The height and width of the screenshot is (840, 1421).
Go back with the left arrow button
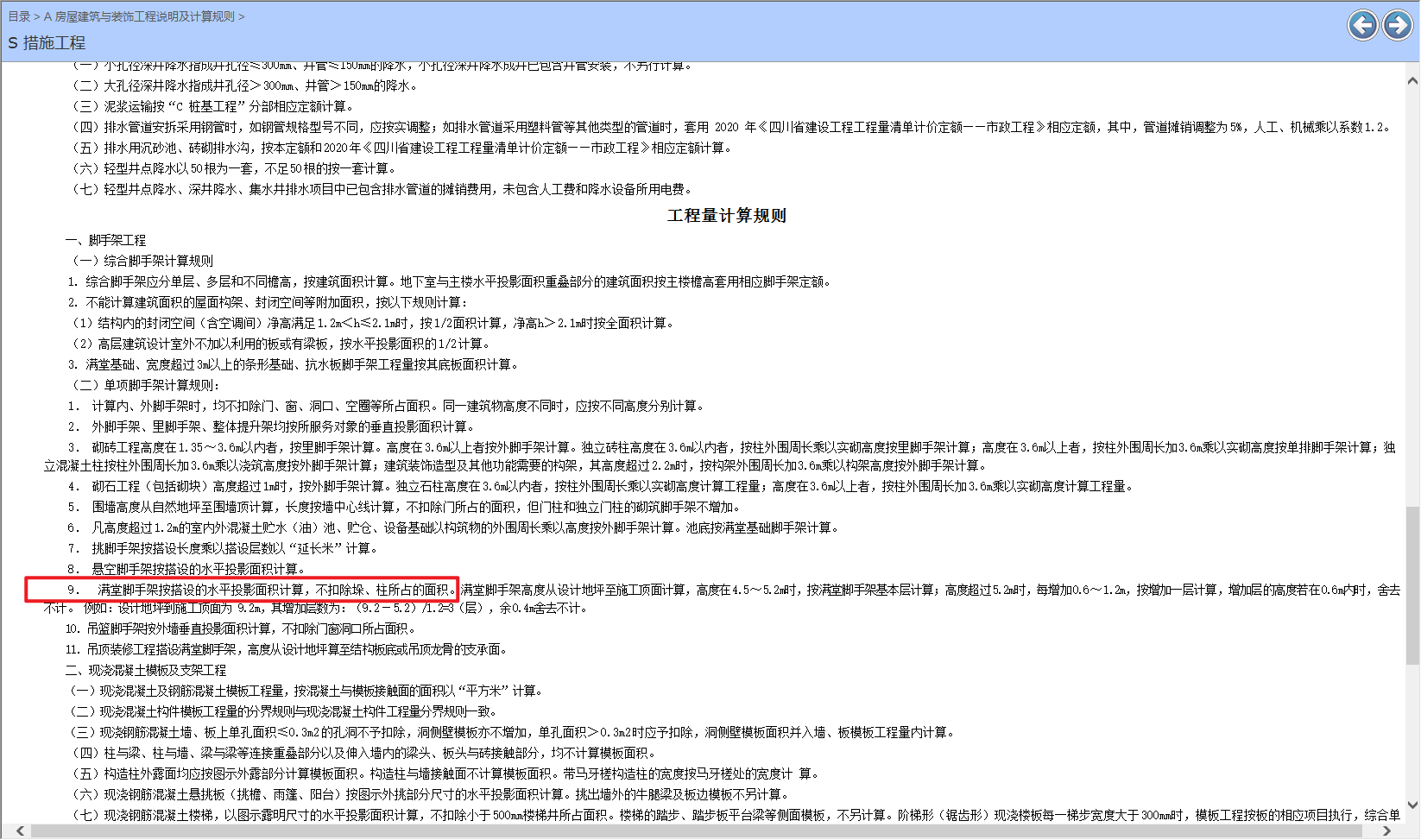1363,25
